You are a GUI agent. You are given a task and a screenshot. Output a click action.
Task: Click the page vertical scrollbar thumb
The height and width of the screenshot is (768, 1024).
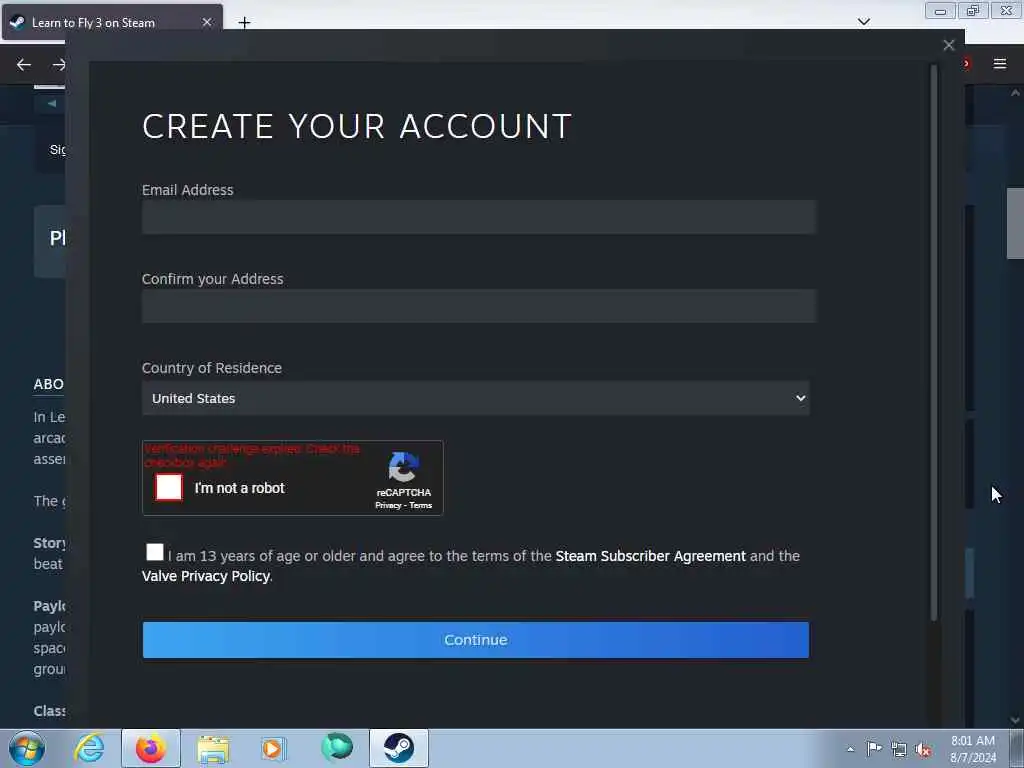tap(1015, 223)
